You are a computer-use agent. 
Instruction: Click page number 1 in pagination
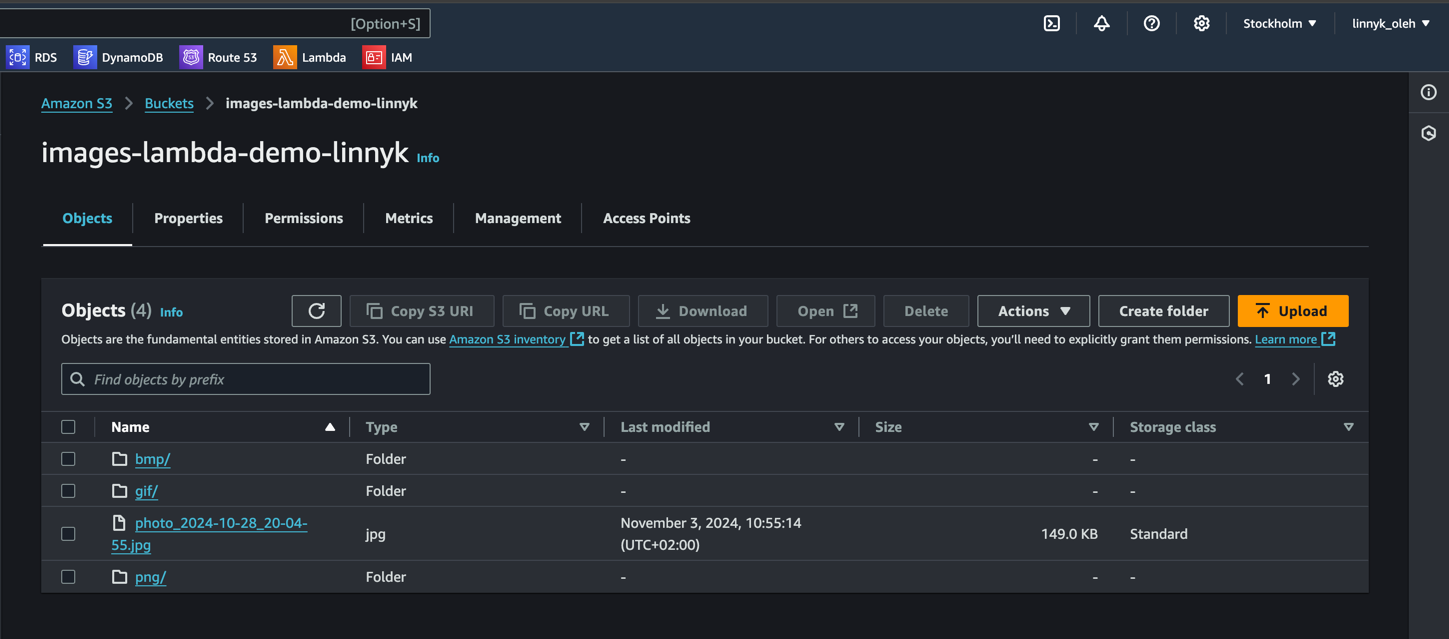click(1268, 379)
